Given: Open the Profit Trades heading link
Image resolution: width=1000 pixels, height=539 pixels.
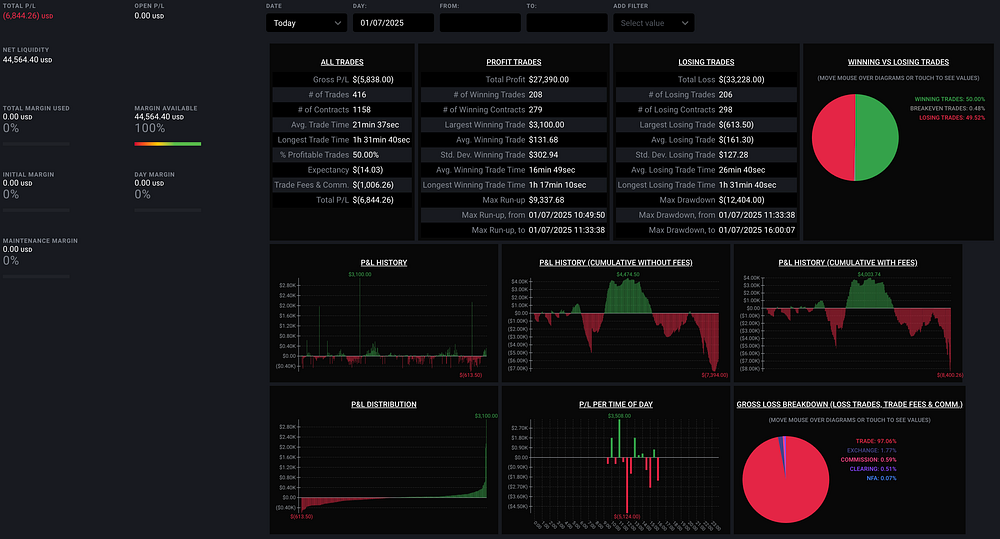Looking at the screenshot, I should [x=513, y=62].
